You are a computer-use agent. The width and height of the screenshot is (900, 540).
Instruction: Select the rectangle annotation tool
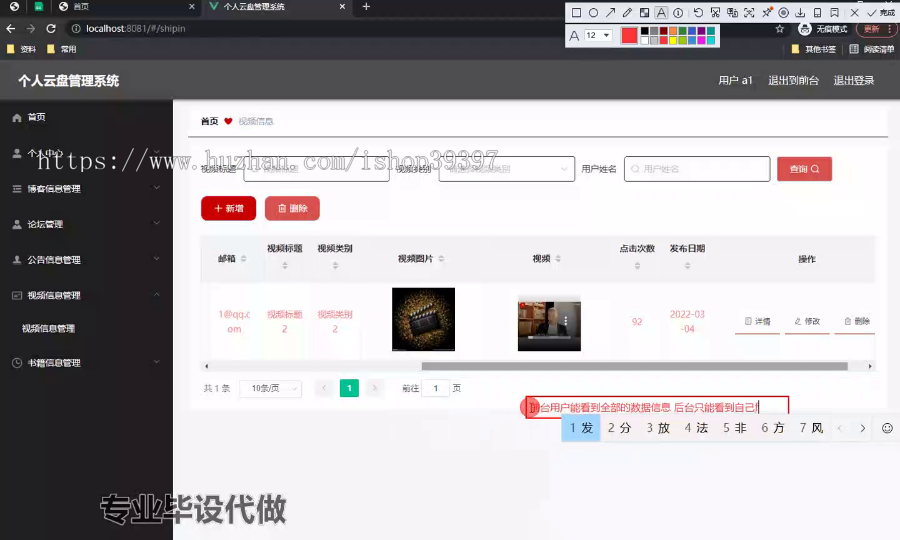(576, 13)
